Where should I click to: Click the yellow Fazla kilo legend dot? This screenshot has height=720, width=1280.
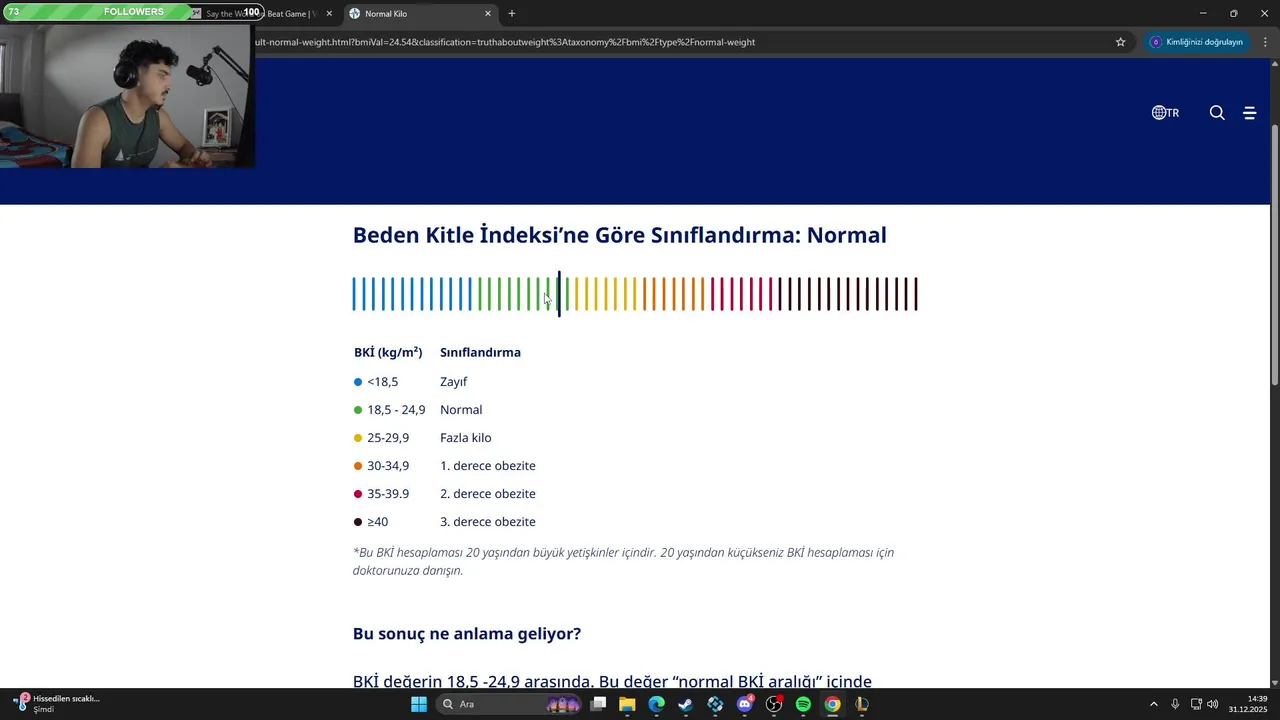(358, 438)
